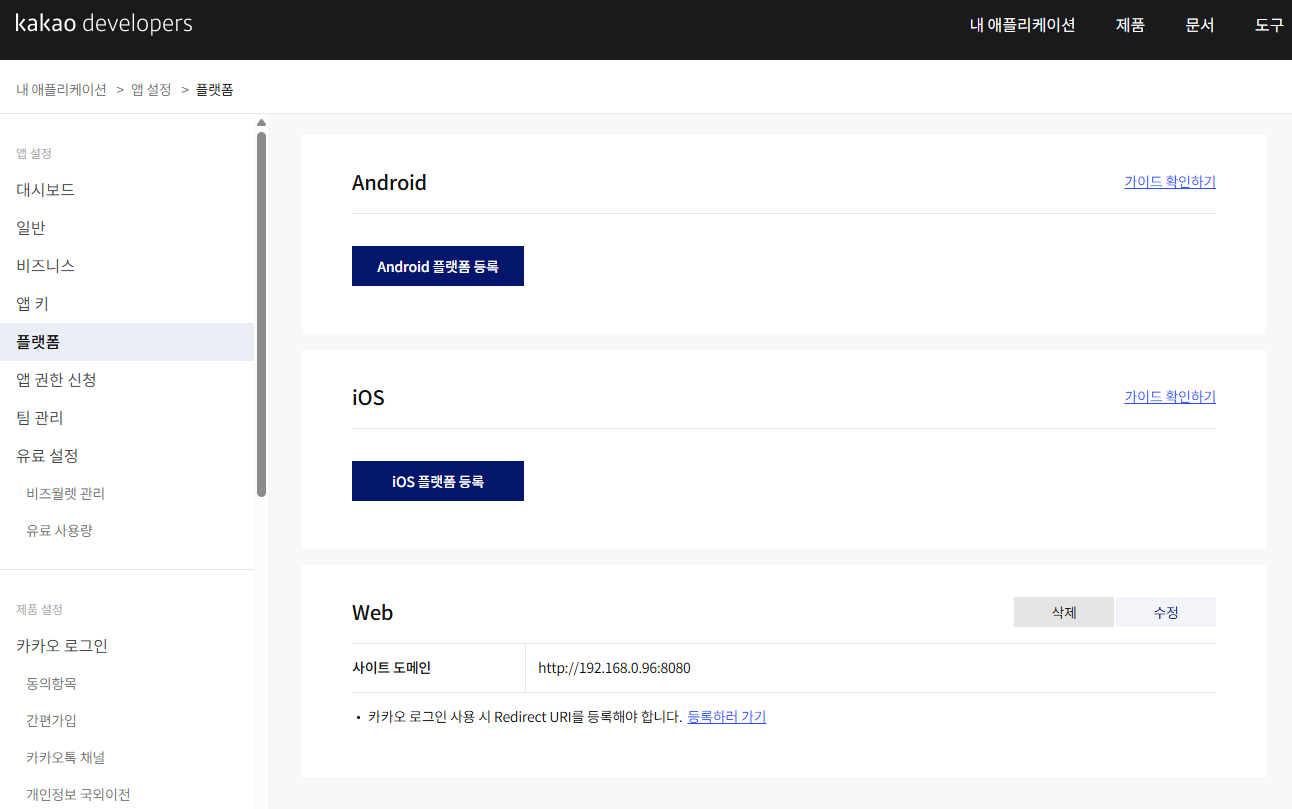Click the iOS section heading
This screenshot has width=1292, height=809.
click(368, 398)
